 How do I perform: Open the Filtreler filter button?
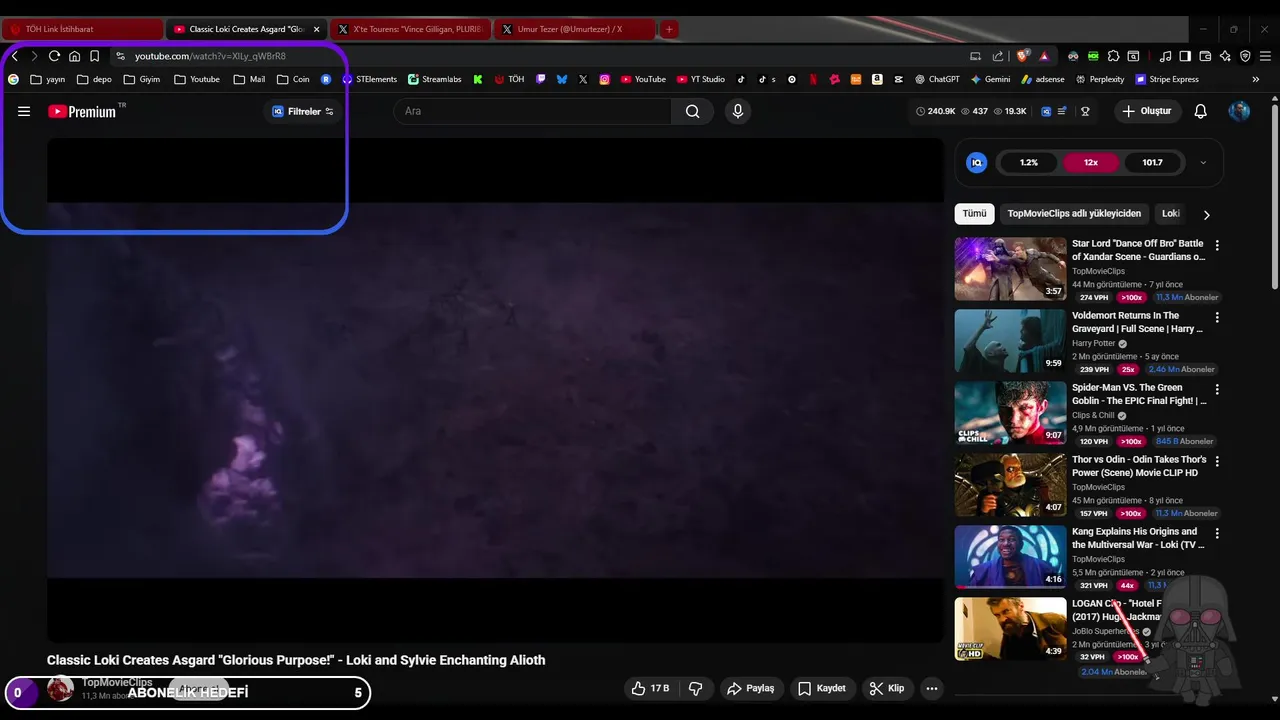click(x=303, y=111)
